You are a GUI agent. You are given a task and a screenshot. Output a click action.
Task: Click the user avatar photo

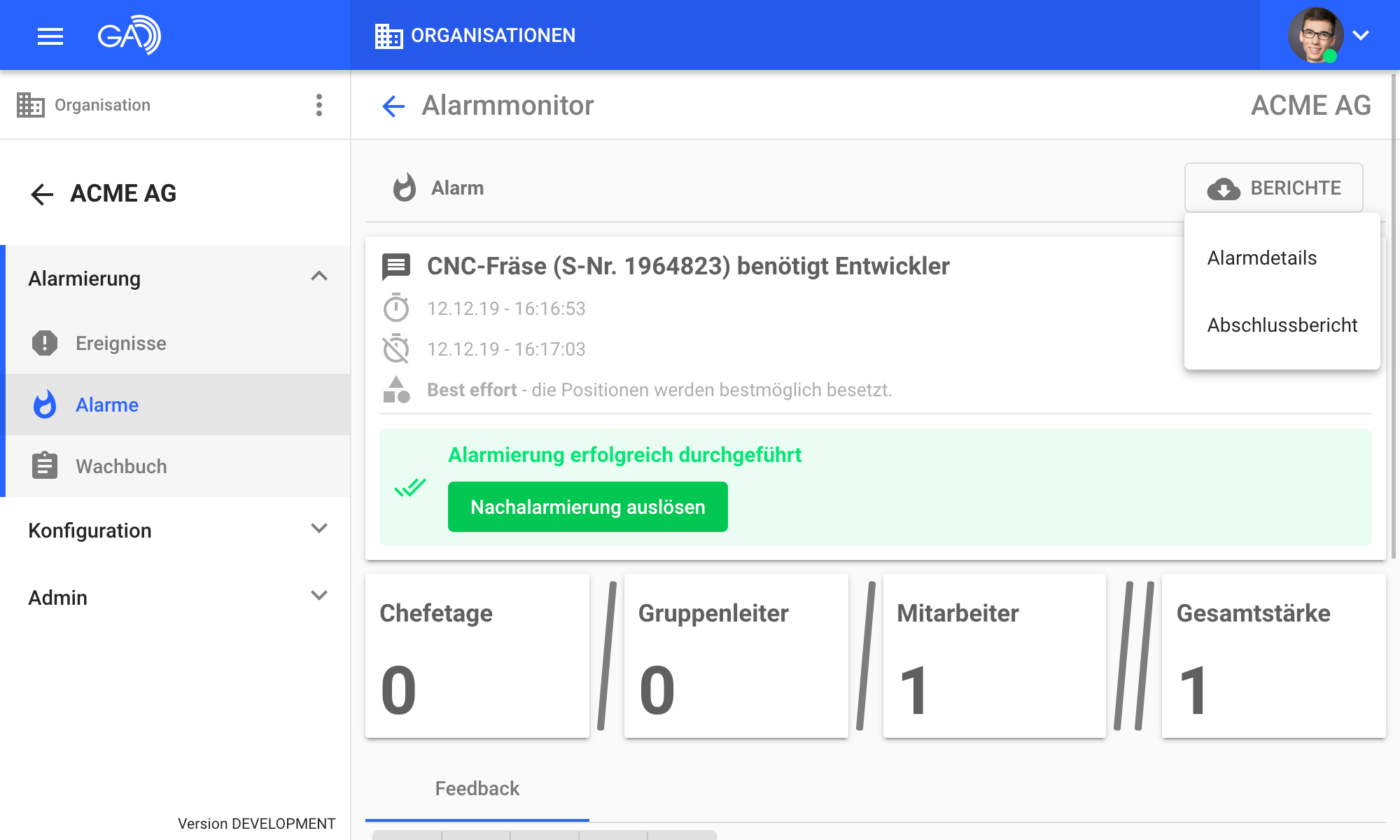pos(1315,35)
